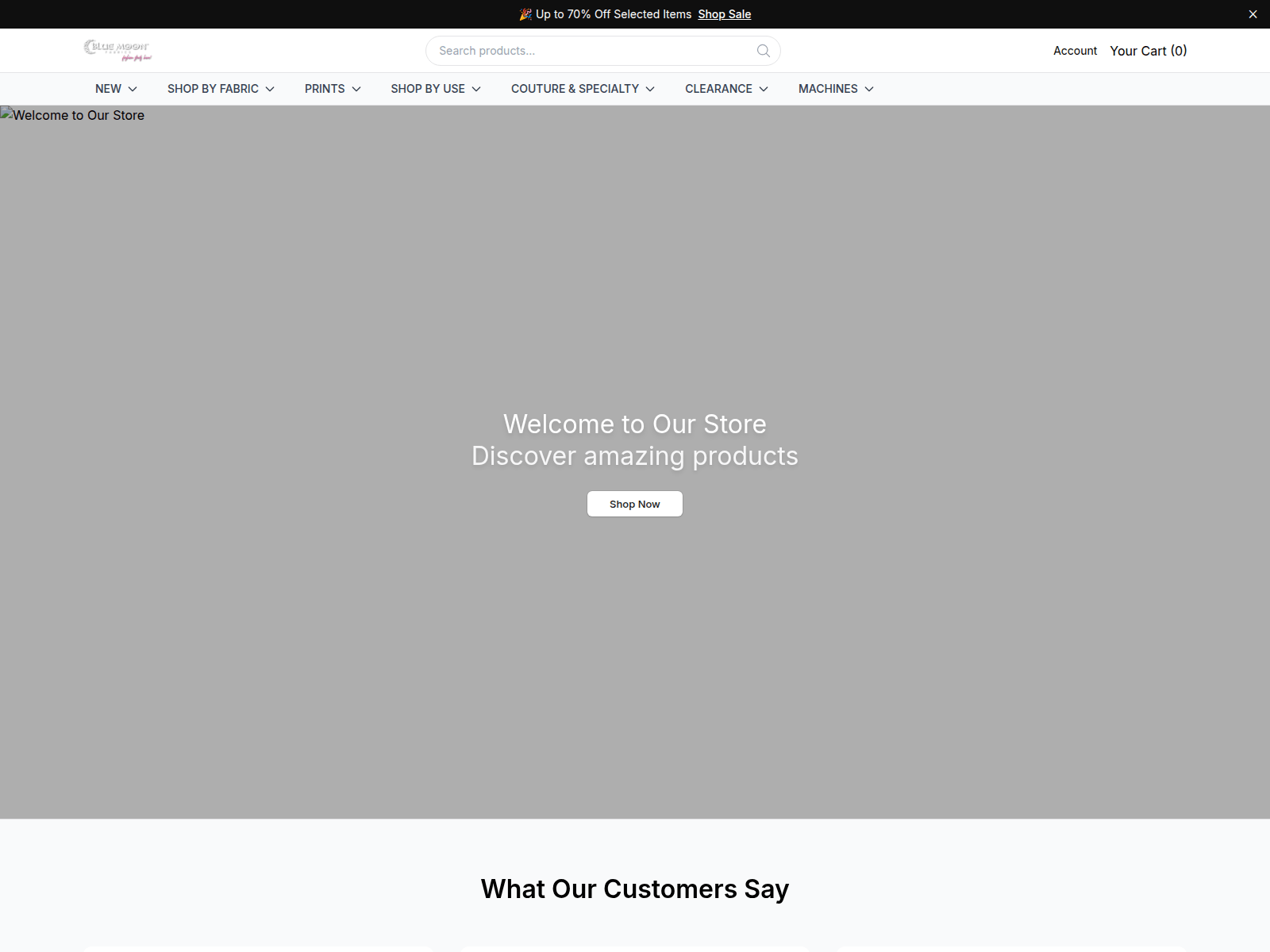Dismiss the promo banner with X
This screenshot has width=1270, height=952.
point(1253,14)
